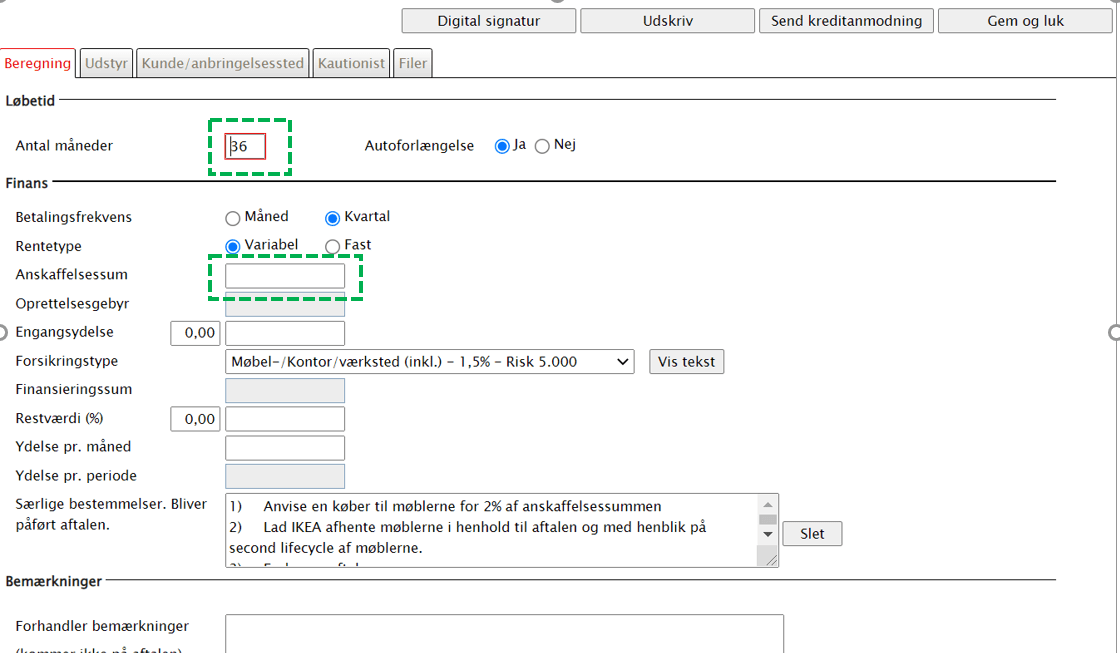
Task: Open the Kunde/anbringelsessted tab
Action: 223,63
